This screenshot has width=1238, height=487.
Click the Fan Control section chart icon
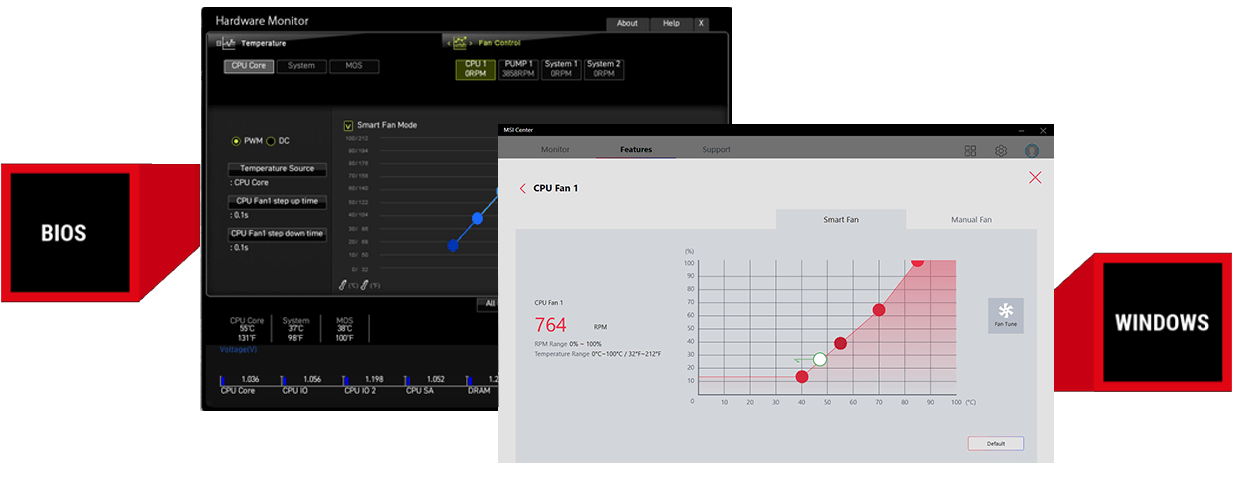click(x=460, y=43)
